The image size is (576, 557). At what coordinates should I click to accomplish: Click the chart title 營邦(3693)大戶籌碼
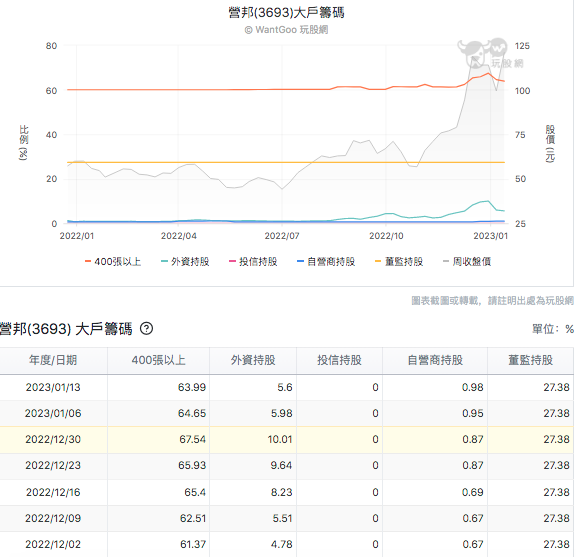287,12
